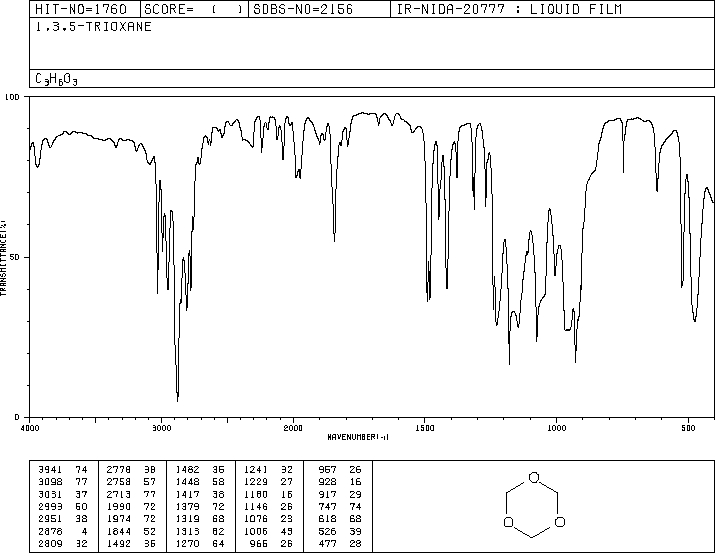Click the 1990 entry in peak table
Screen dimensions: 715x553
(119, 506)
